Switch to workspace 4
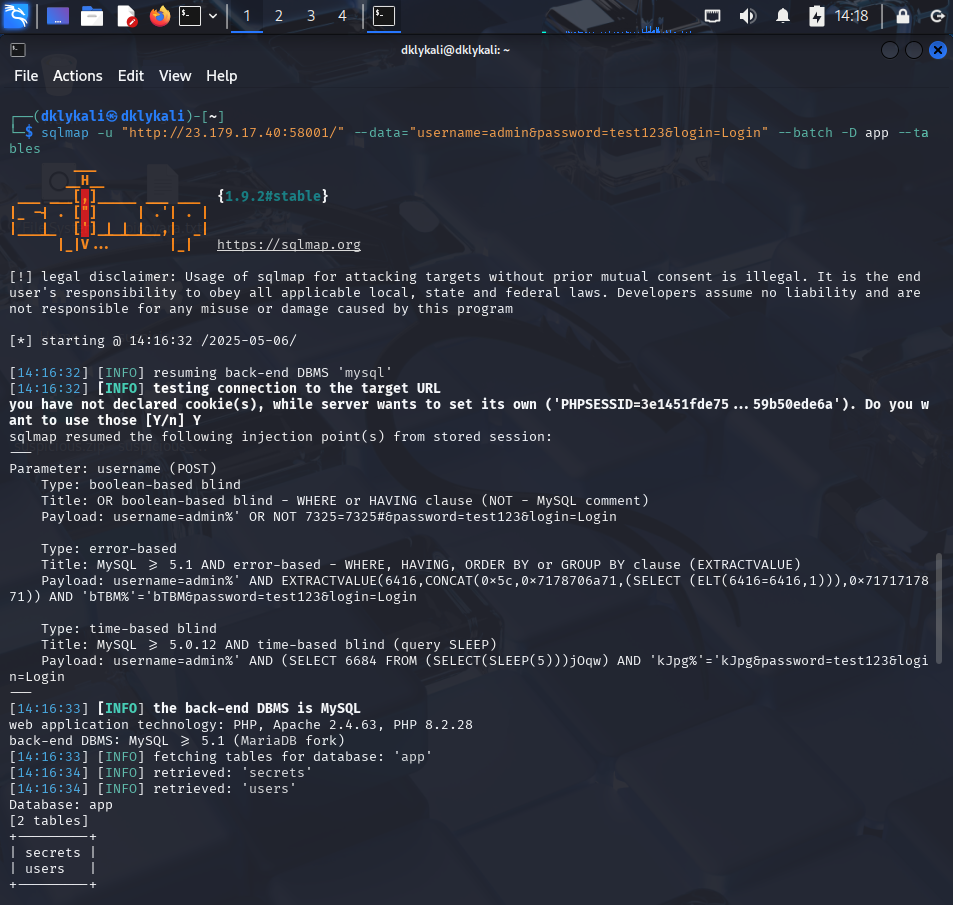Viewport: 953px width, 905px height. coord(343,16)
